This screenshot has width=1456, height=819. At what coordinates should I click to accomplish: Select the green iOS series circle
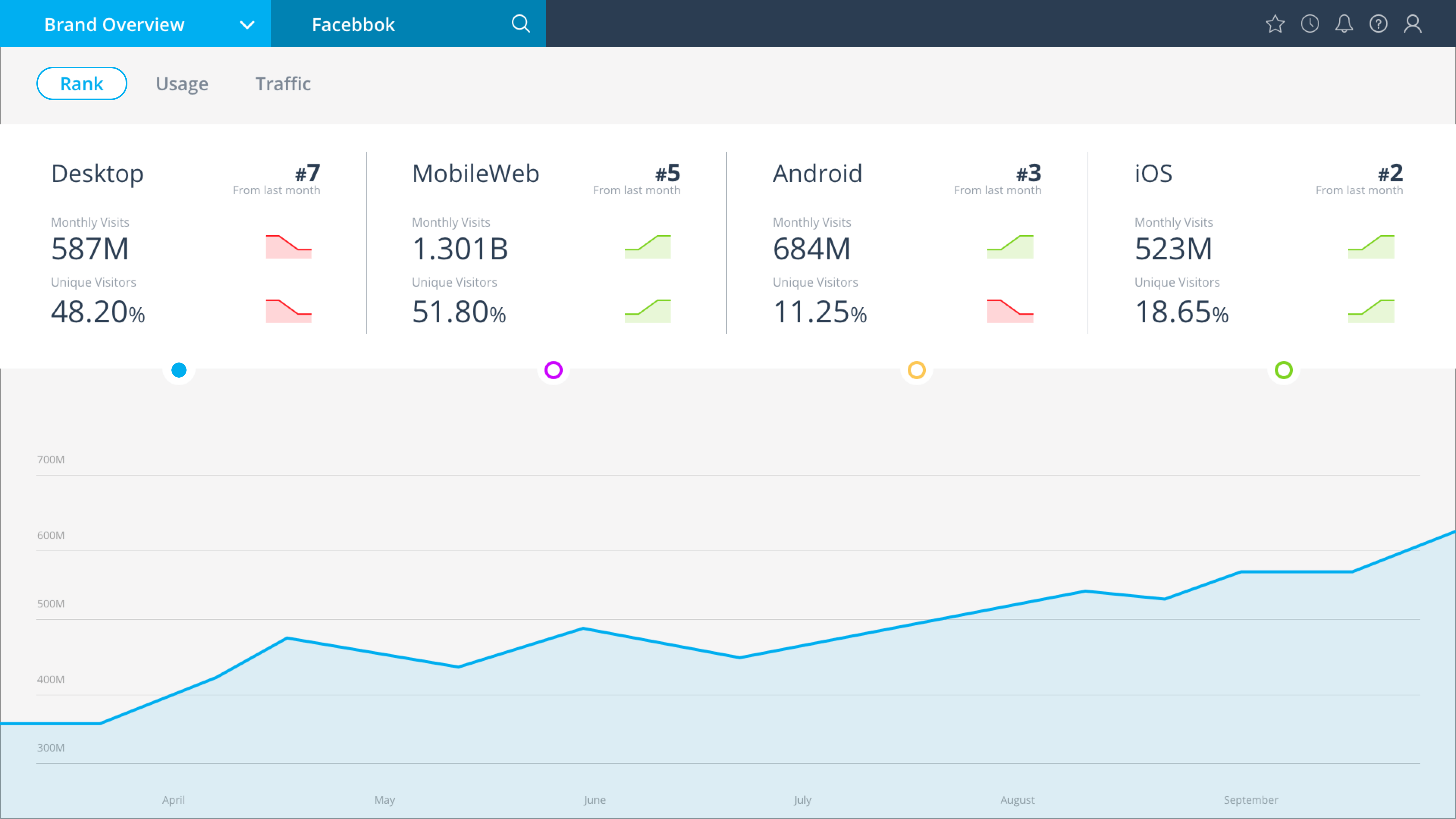click(x=1283, y=370)
